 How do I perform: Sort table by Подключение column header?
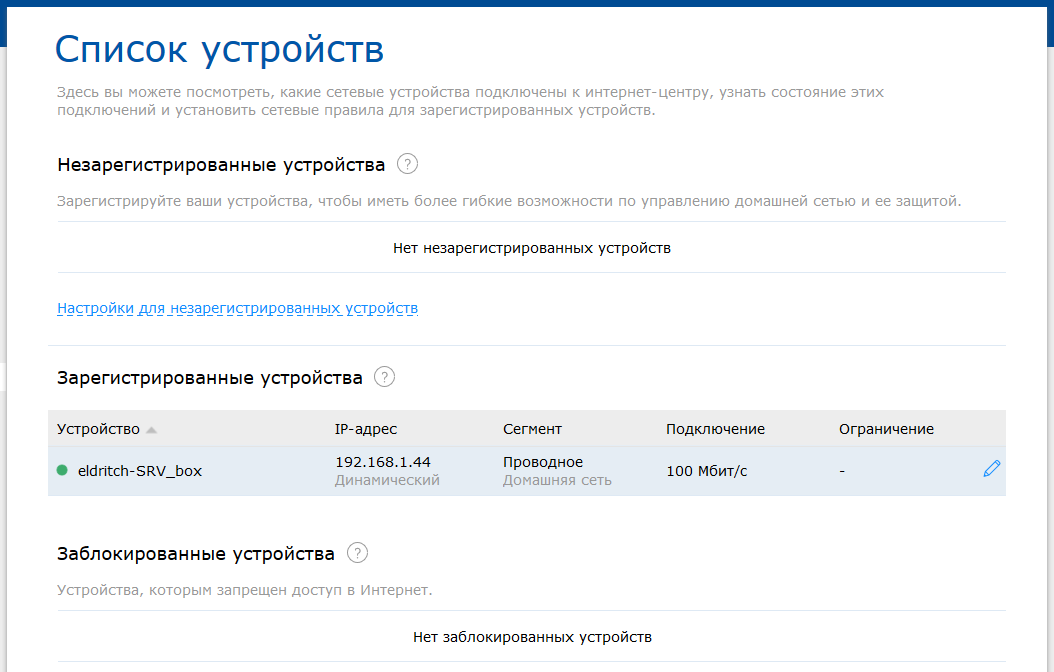pyautogui.click(x=715, y=429)
